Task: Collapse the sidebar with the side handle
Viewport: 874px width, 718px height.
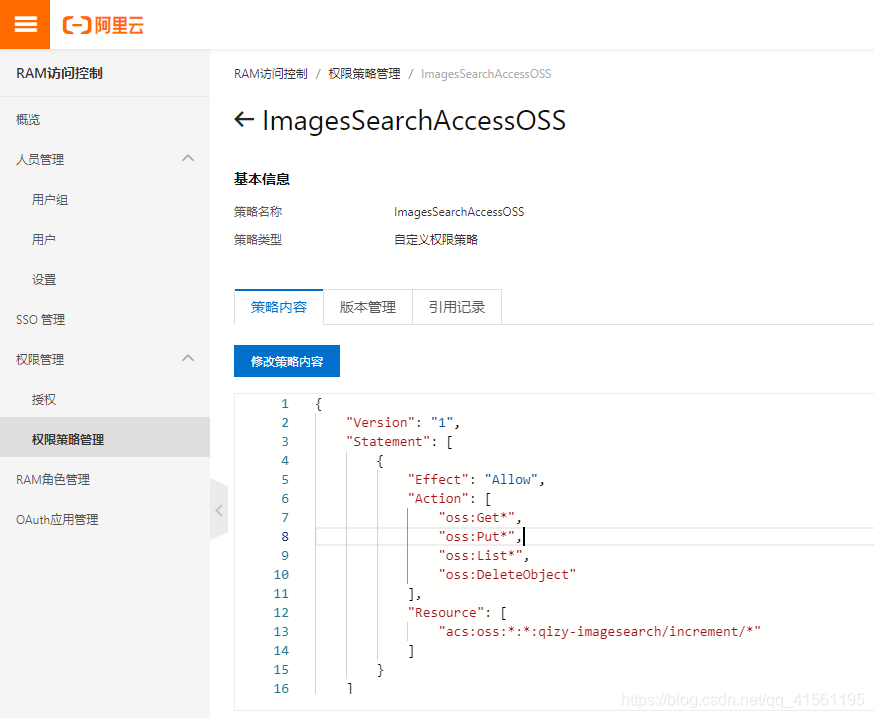Action: point(219,510)
